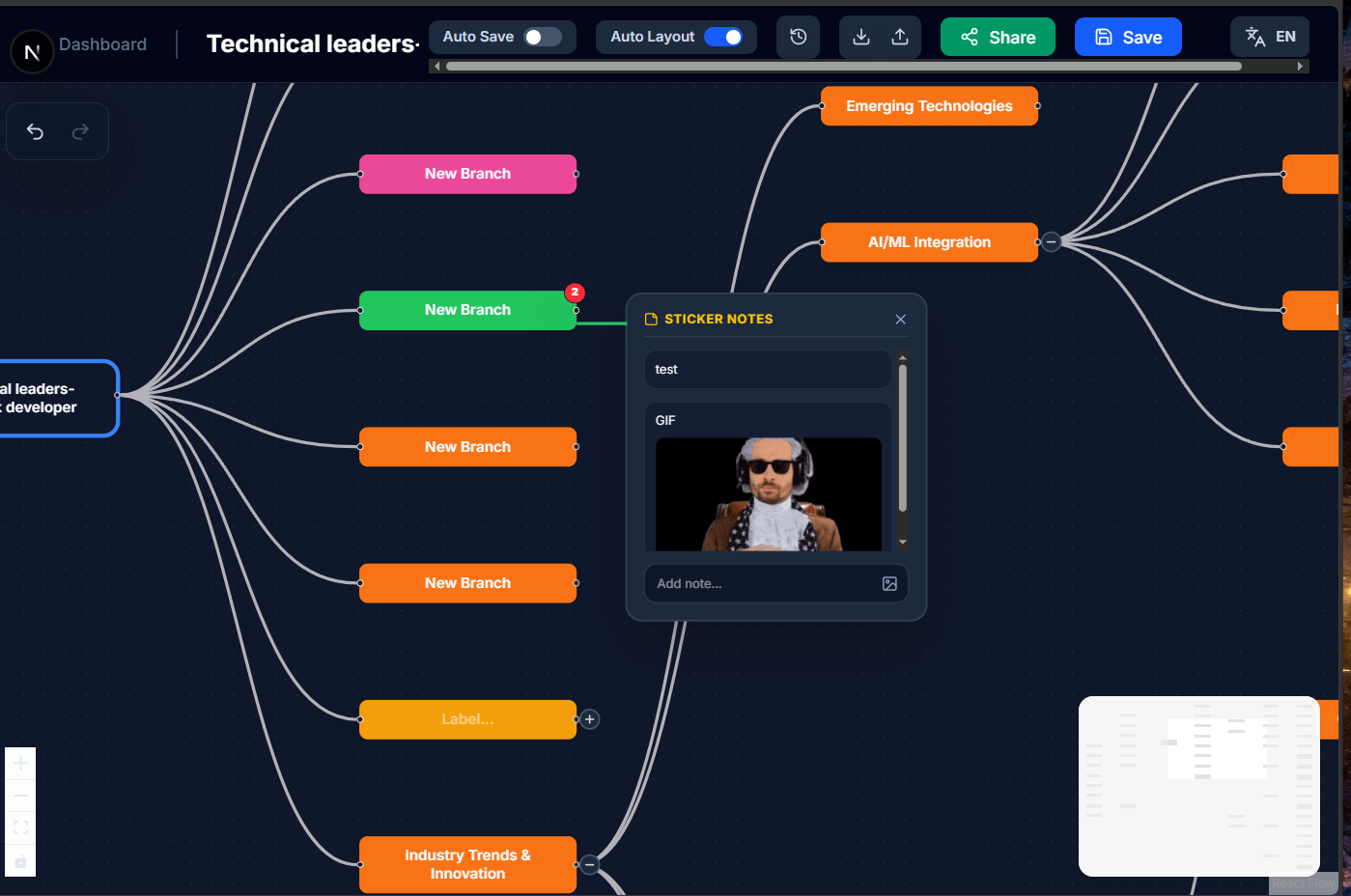Image resolution: width=1351 pixels, height=896 pixels.
Task: Save the mind map
Action: [x=1128, y=37]
